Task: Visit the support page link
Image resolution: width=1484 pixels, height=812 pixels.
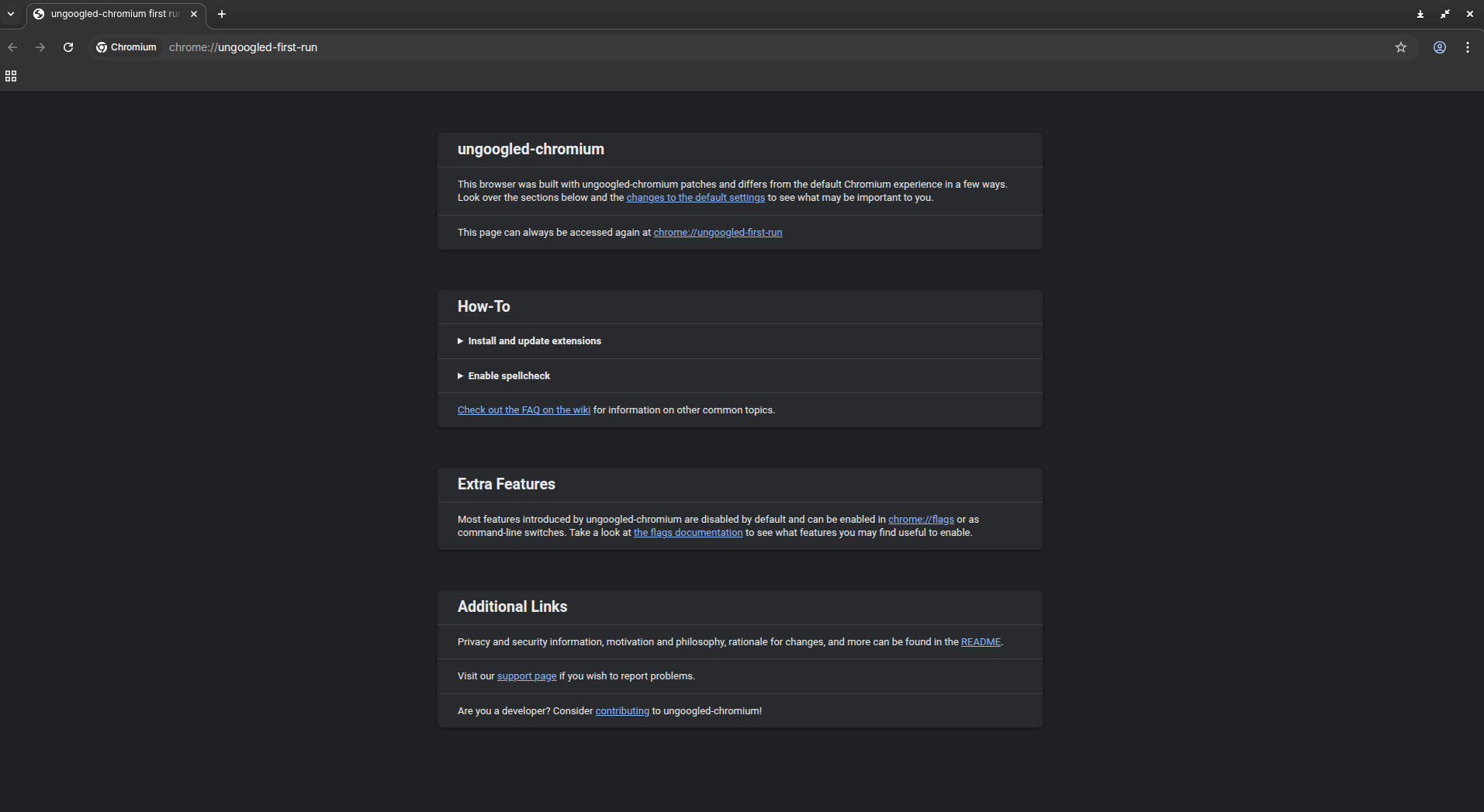Action: (527, 676)
